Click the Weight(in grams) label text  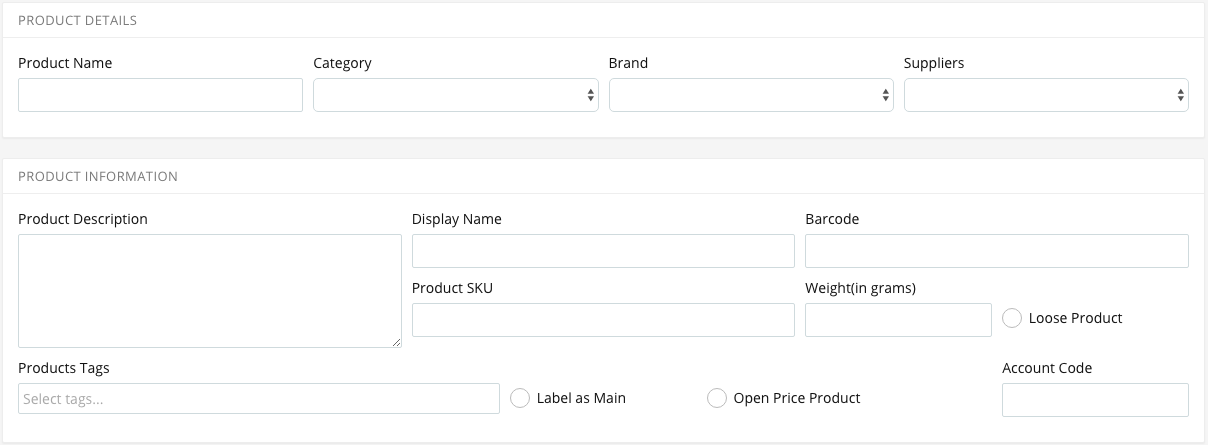point(861,288)
